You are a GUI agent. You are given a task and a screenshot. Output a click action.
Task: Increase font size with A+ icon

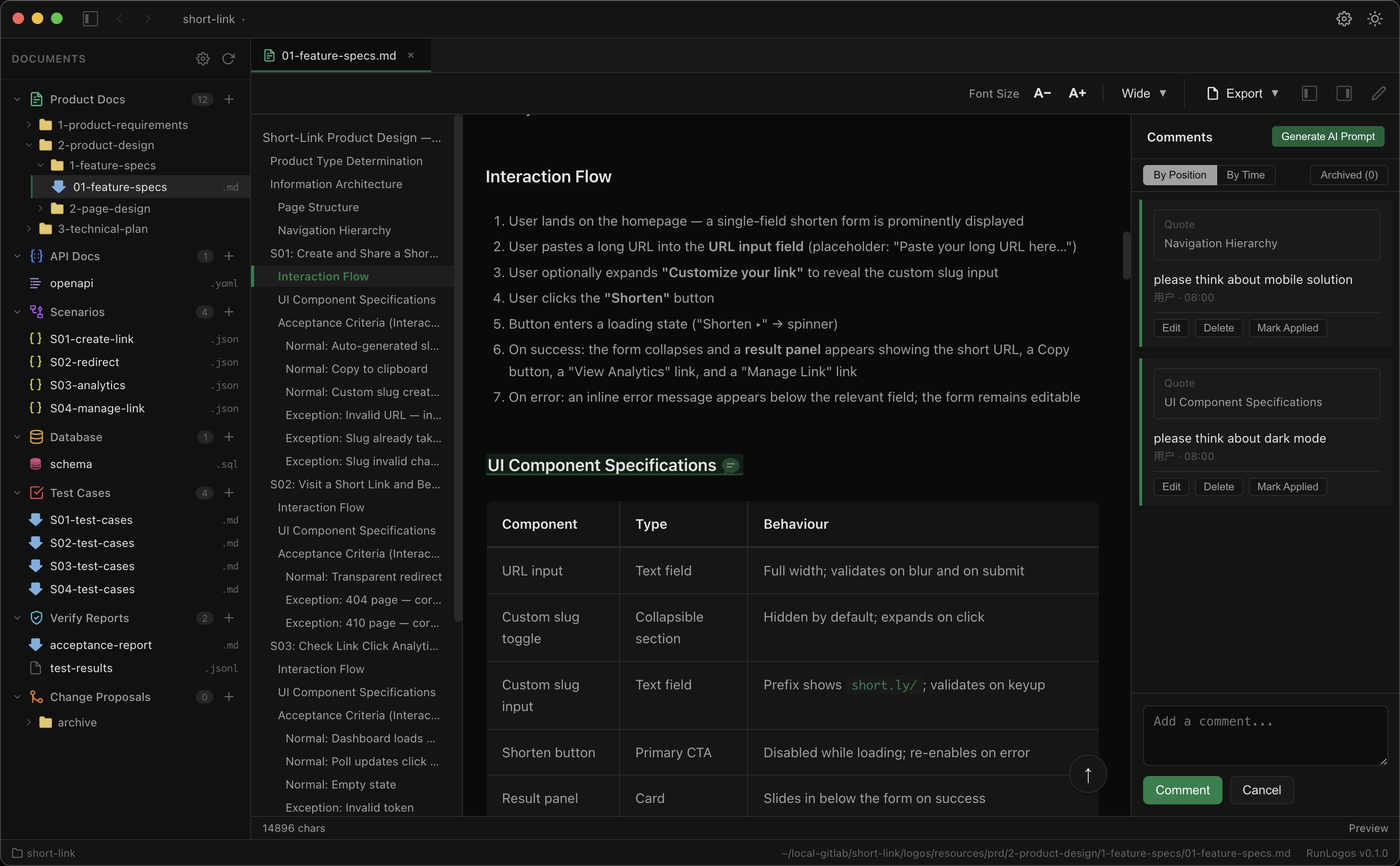click(x=1077, y=93)
